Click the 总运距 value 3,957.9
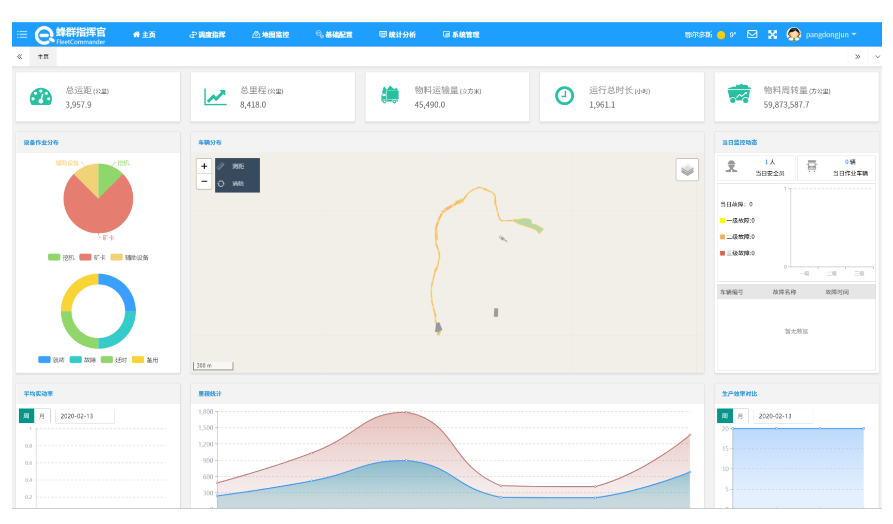The image size is (893, 524). (x=78, y=105)
